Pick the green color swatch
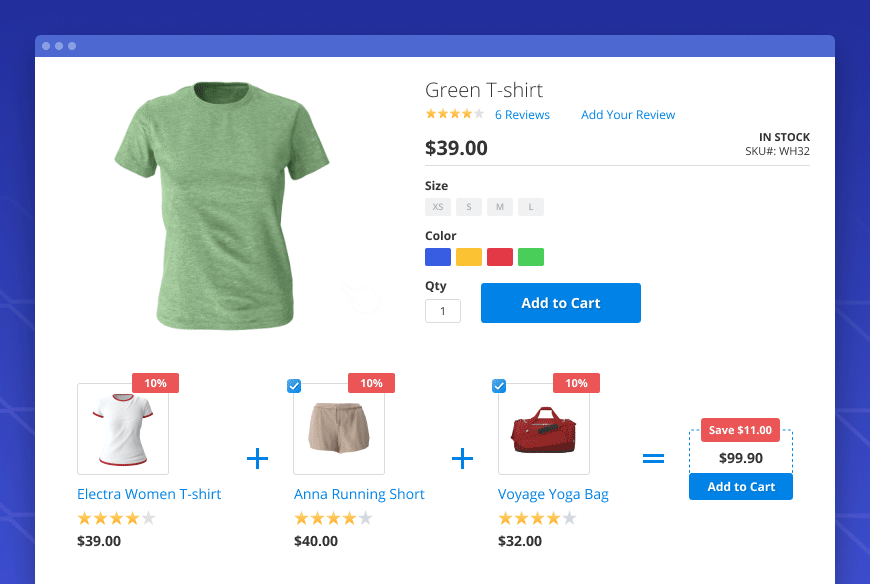Image resolution: width=870 pixels, height=584 pixels. pyautogui.click(x=531, y=257)
